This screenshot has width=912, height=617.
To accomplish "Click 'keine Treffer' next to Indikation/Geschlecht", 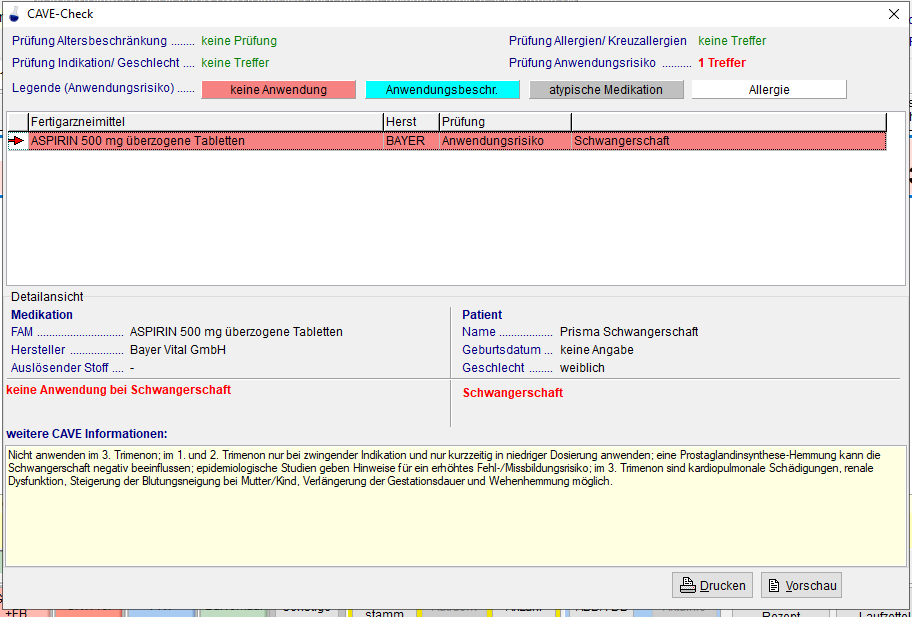I will pyautogui.click(x=235, y=63).
